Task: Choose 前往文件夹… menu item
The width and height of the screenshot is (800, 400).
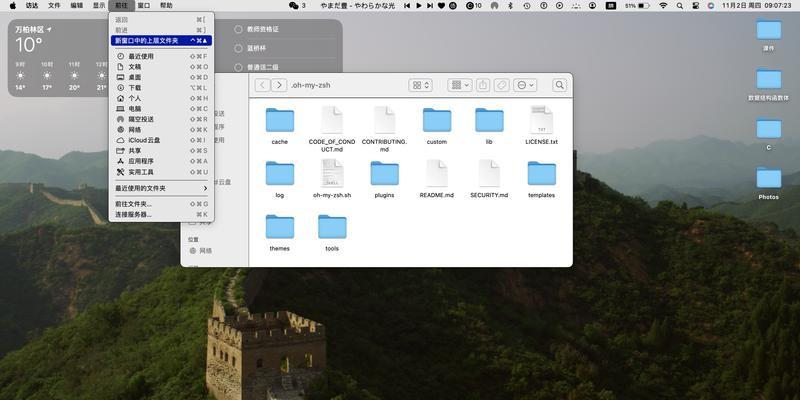Action: click(161, 204)
